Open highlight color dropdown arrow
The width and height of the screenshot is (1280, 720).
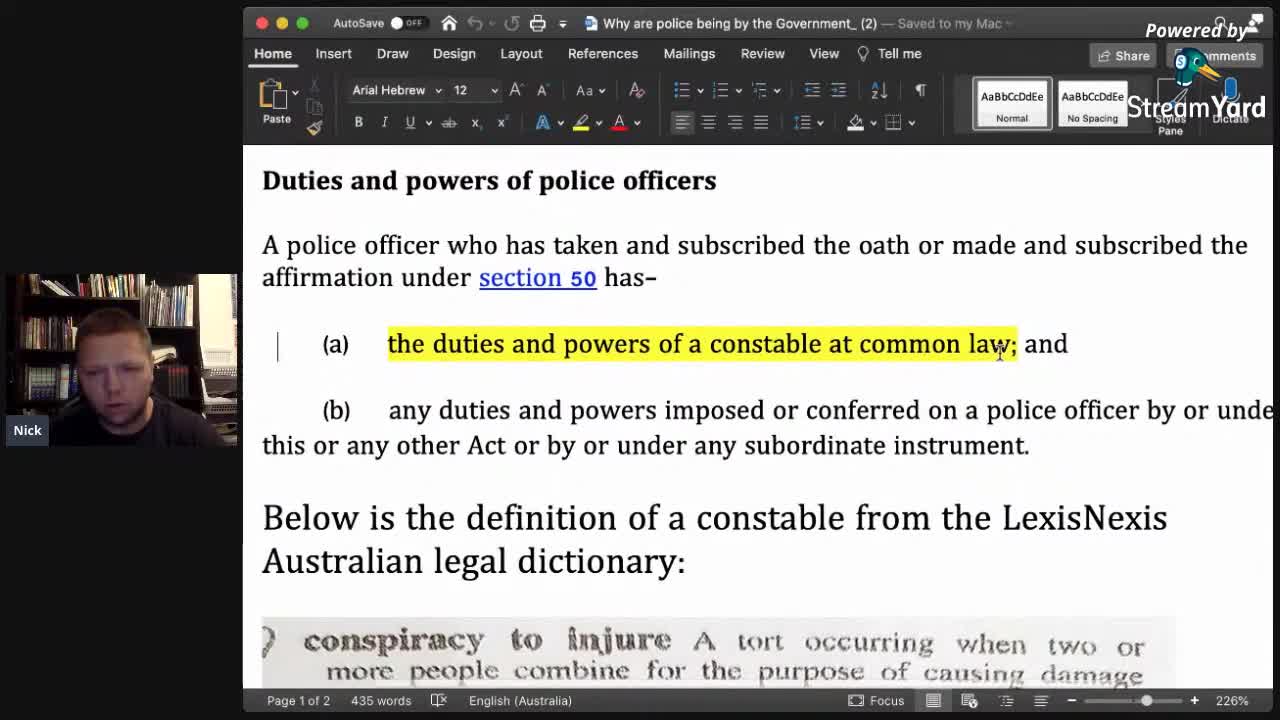click(598, 123)
